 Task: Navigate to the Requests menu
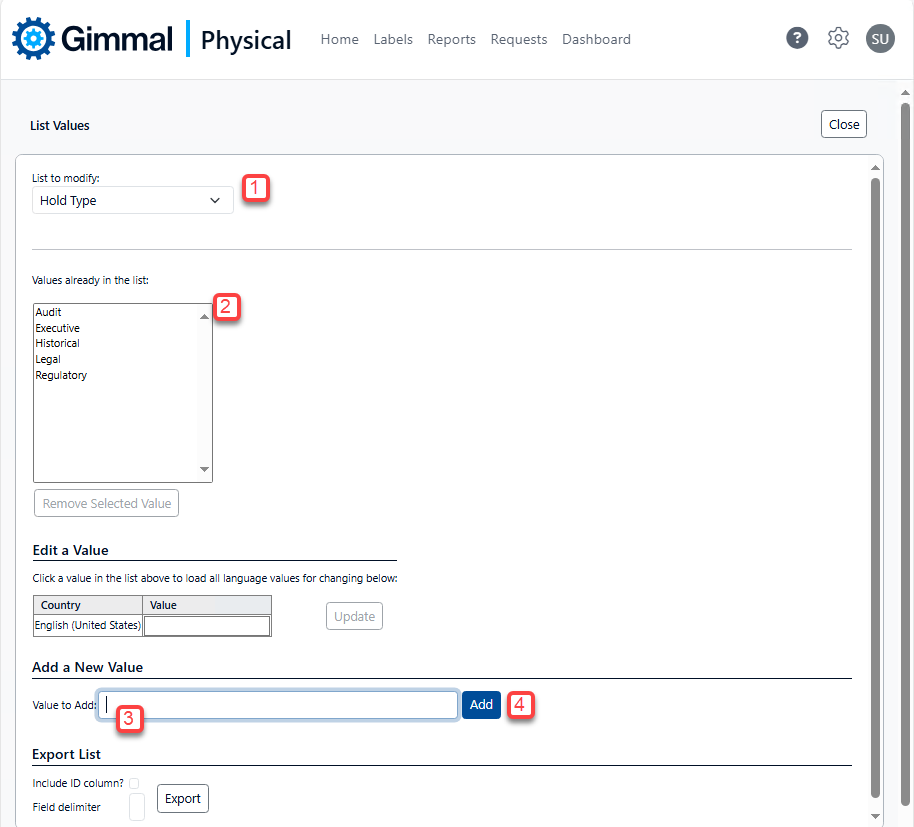pos(518,40)
